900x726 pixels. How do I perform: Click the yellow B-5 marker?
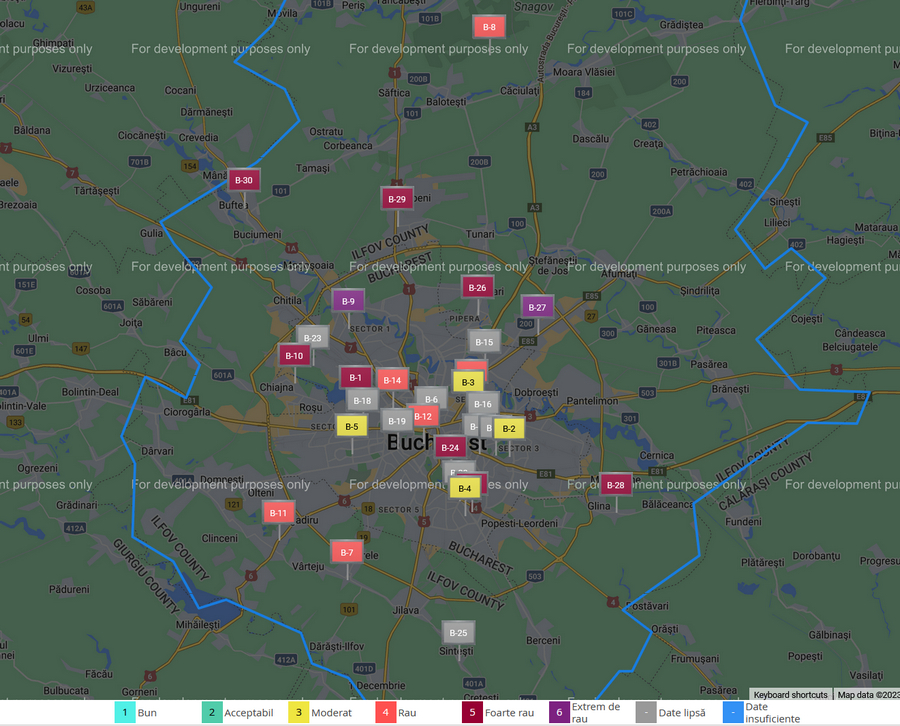click(351, 426)
